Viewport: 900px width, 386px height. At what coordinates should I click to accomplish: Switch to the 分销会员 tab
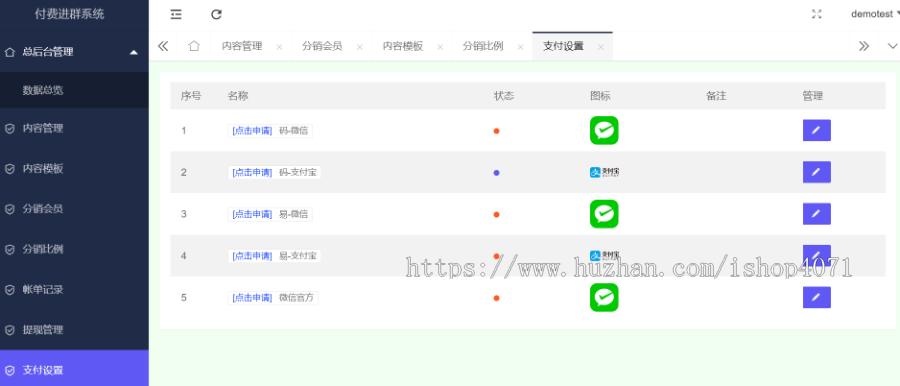point(323,47)
